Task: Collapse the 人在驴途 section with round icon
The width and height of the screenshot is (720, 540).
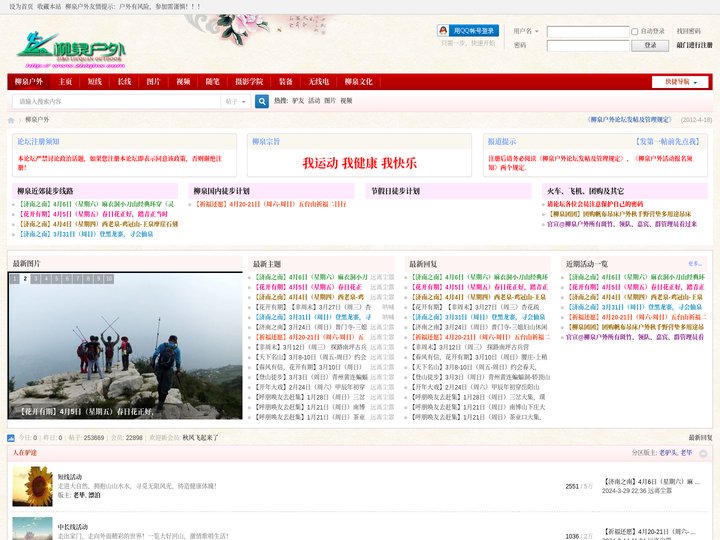Action: [x=703, y=454]
